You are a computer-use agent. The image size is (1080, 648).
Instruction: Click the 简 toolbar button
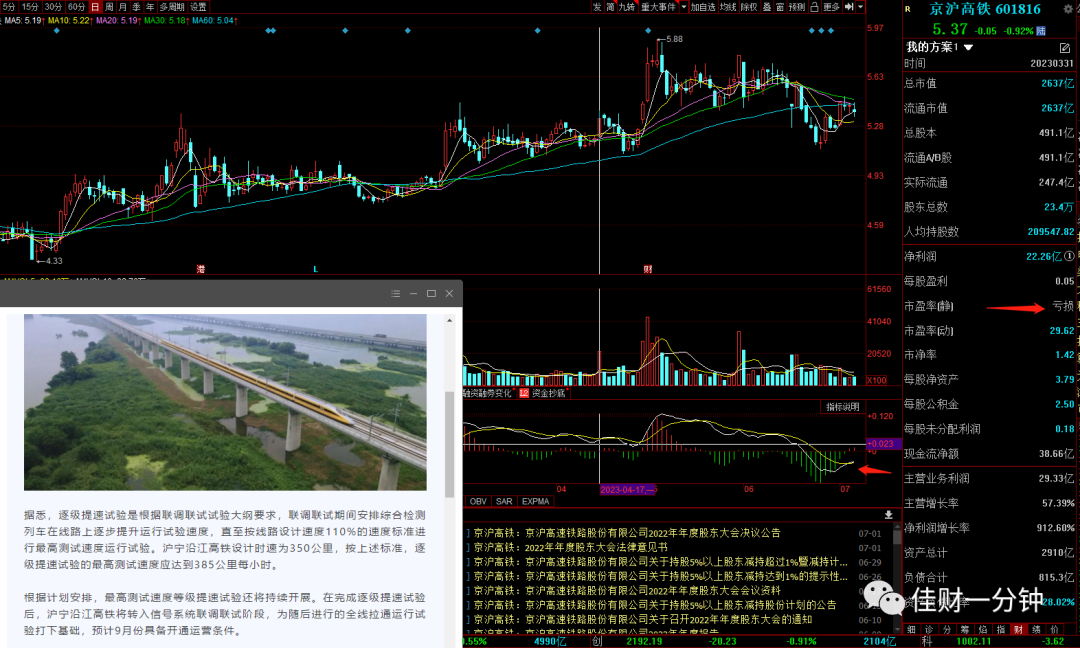[610, 6]
